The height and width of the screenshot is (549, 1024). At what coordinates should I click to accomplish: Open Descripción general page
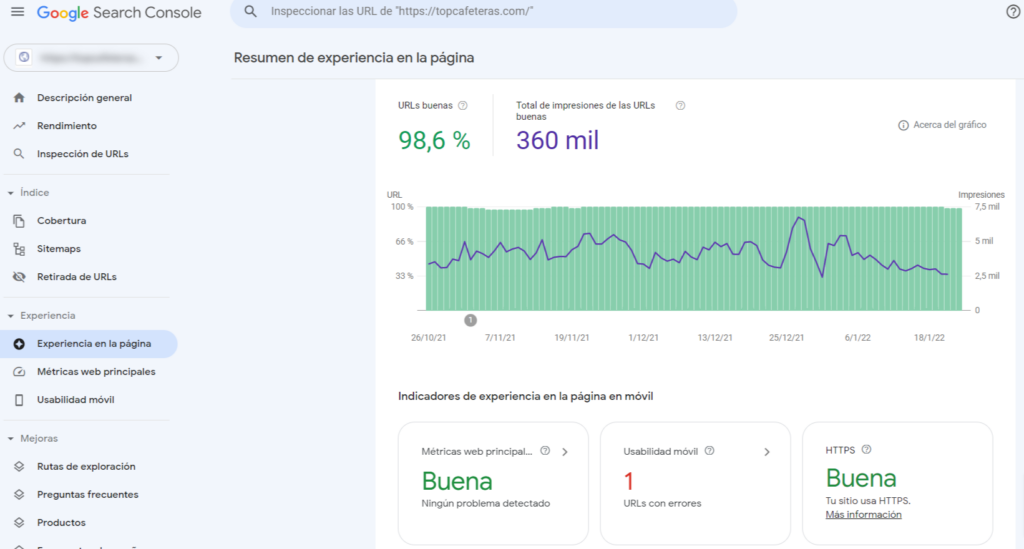(x=84, y=98)
